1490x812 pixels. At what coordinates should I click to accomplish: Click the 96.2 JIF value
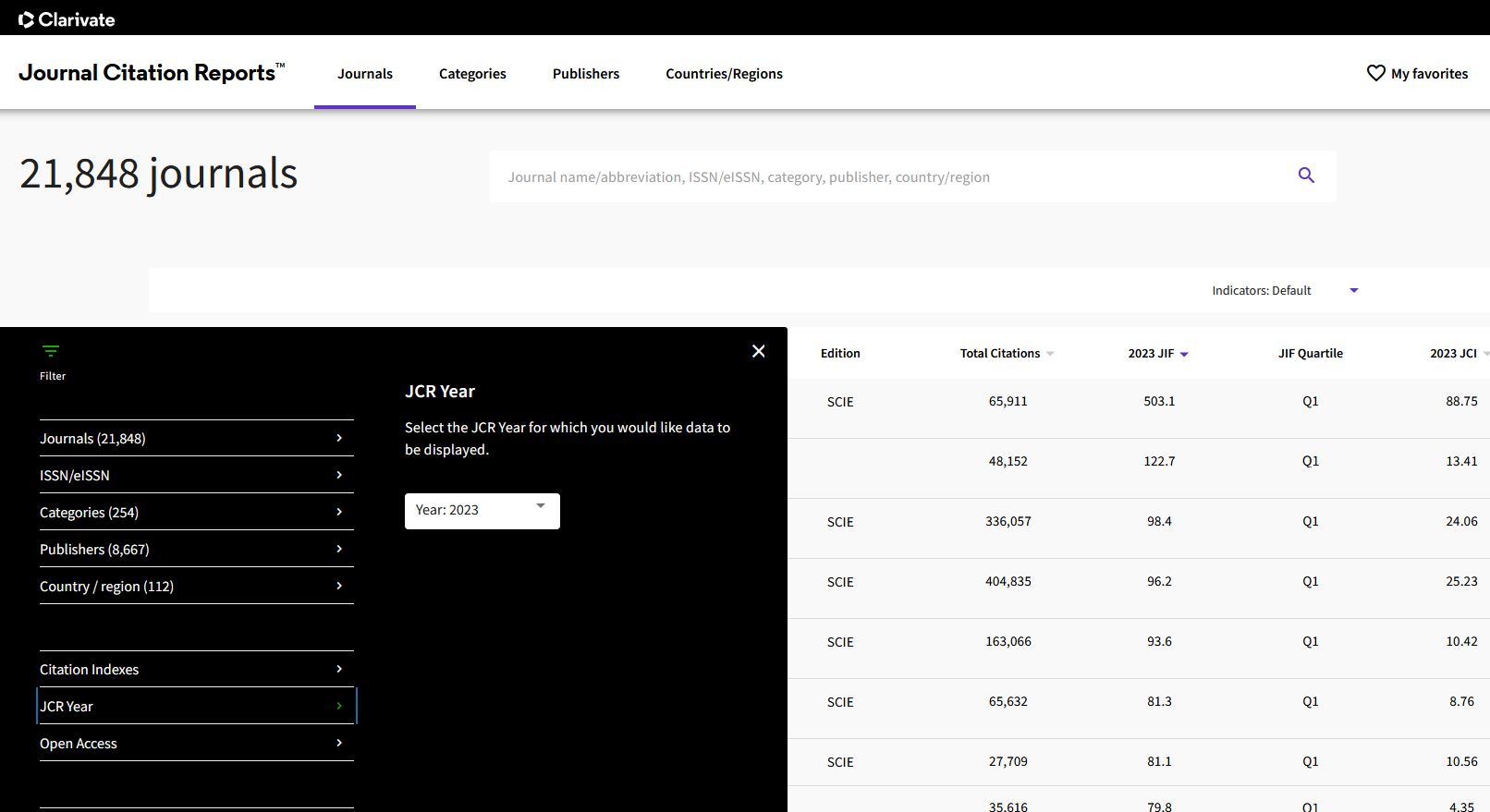click(1159, 581)
